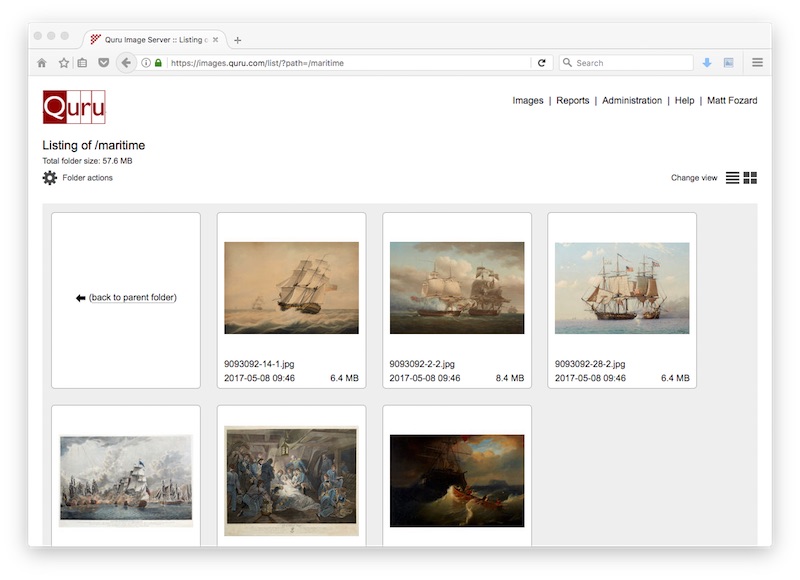800x580 pixels.
Task: Click the Pocket shield icon
Action: pyautogui.click(x=104, y=63)
